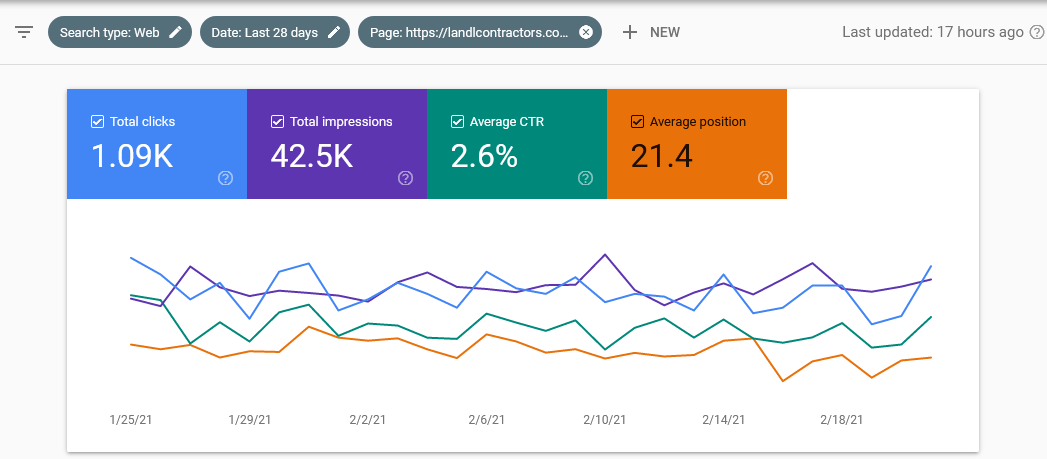Image resolution: width=1047 pixels, height=459 pixels.
Task: Open the filter list icon
Action: pos(24,32)
